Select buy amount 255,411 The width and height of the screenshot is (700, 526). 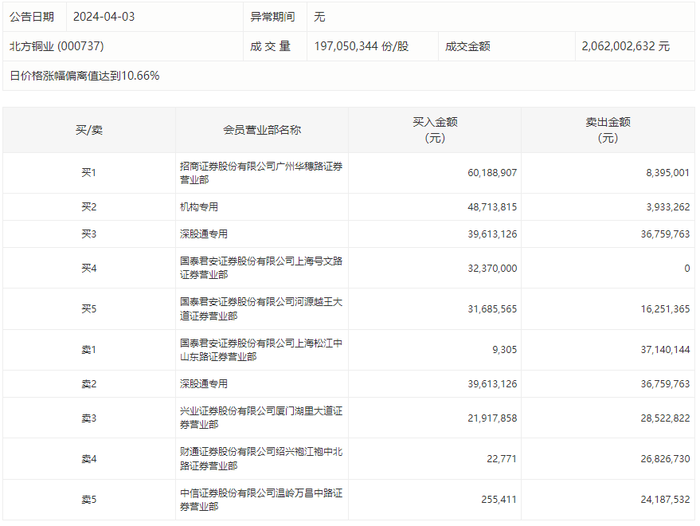[499, 500]
